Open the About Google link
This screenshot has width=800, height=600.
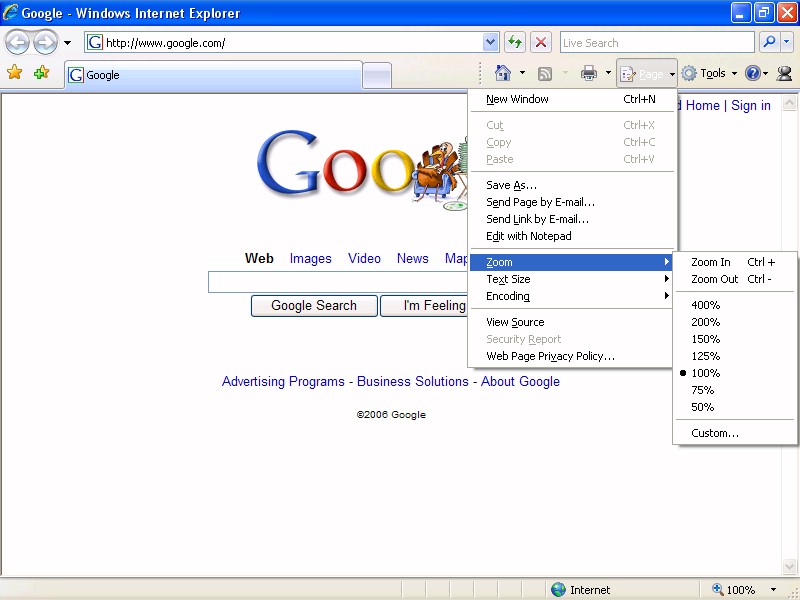[x=520, y=382]
